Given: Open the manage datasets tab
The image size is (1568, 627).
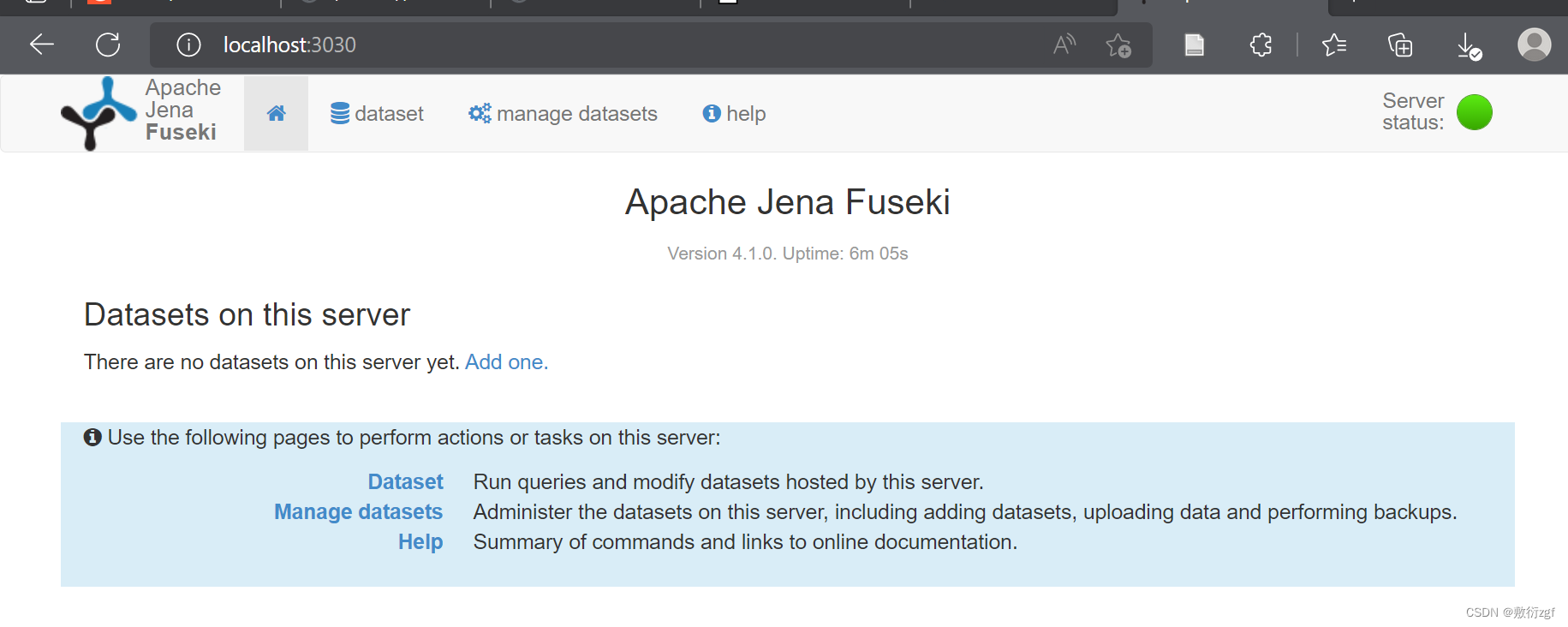Looking at the screenshot, I should click(563, 113).
